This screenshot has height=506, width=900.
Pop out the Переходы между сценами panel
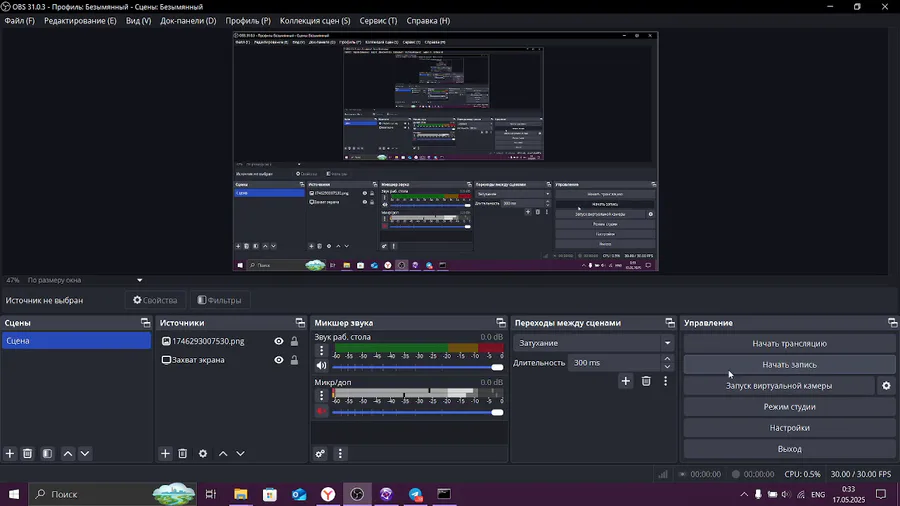coord(670,323)
